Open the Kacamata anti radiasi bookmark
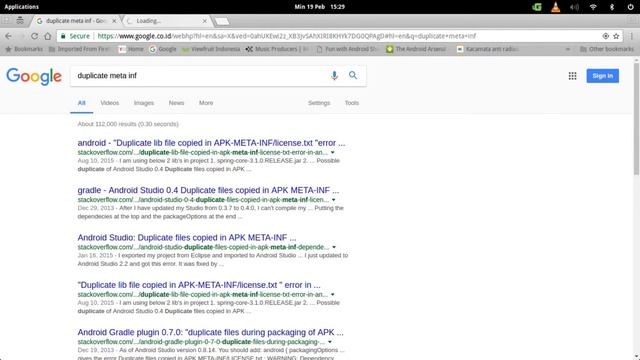Viewport: 640px width, 360px height. point(488,49)
